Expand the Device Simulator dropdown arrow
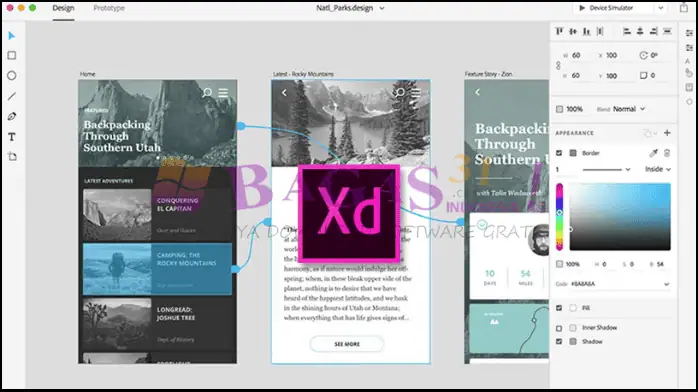Image resolution: width=698 pixels, height=392 pixels. click(661, 8)
